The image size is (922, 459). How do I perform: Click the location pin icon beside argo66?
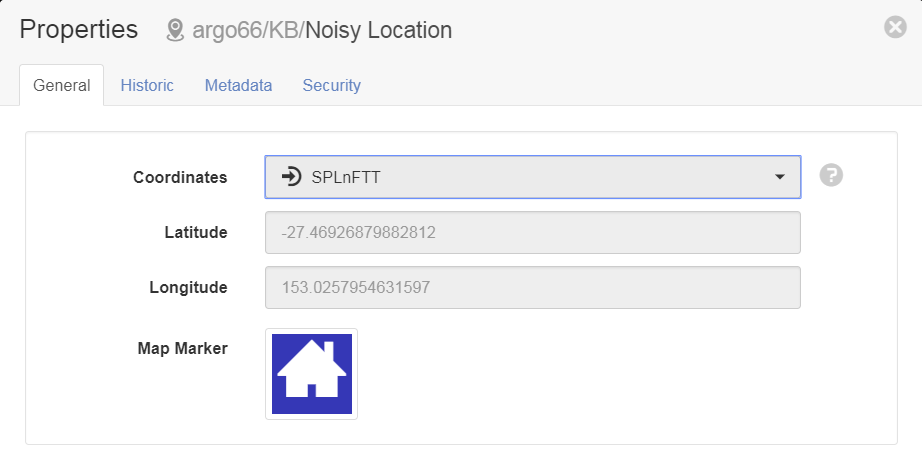coord(175,30)
